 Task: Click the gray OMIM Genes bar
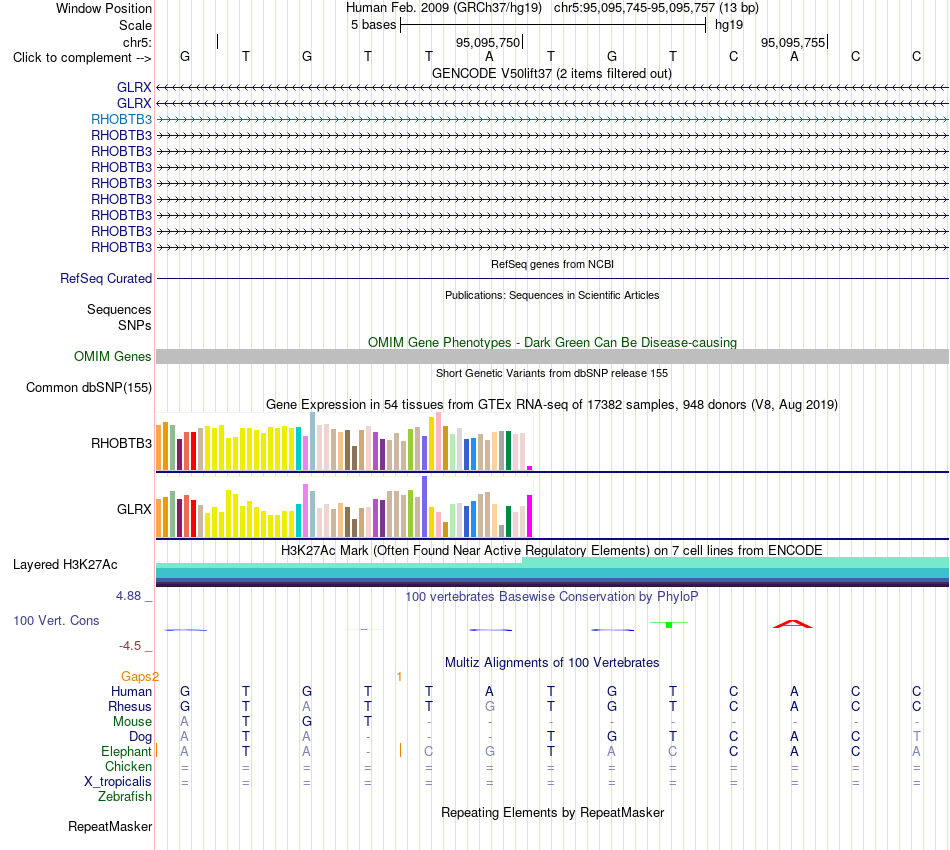[552, 356]
